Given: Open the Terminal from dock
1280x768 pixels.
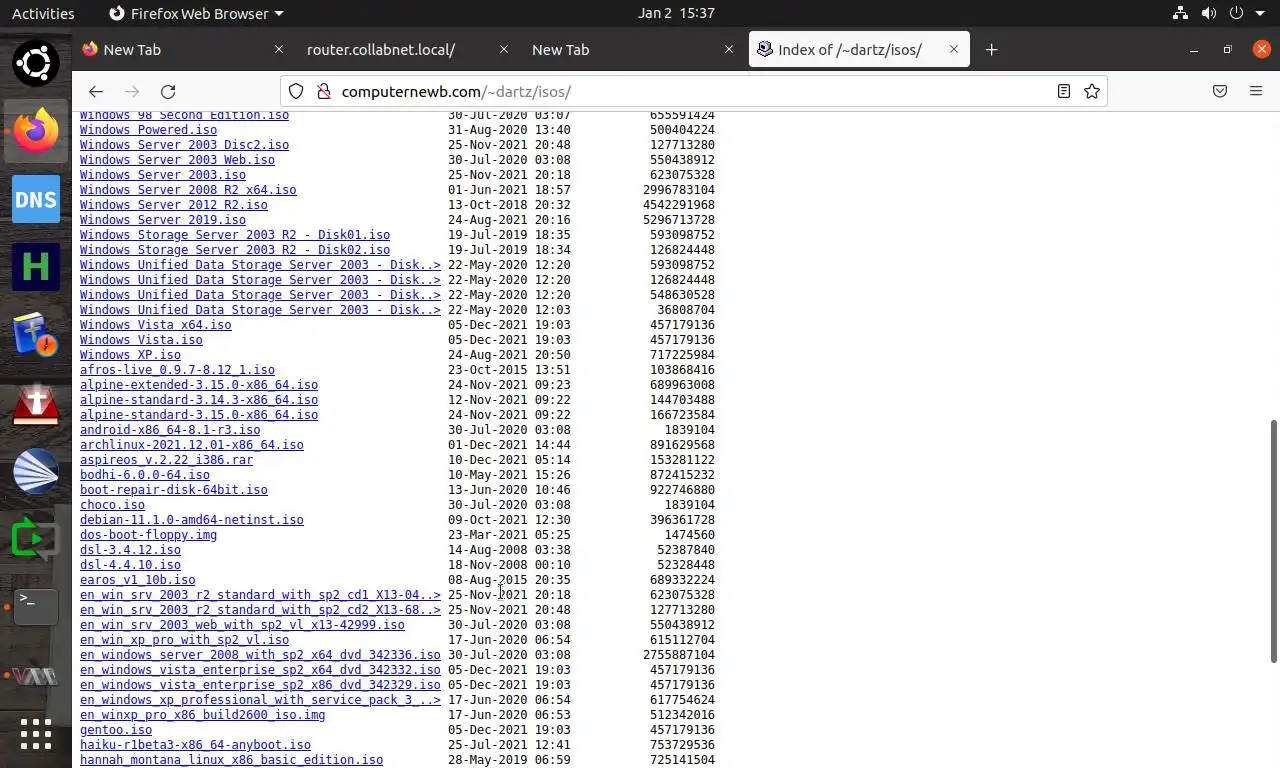Looking at the screenshot, I should point(36,607).
